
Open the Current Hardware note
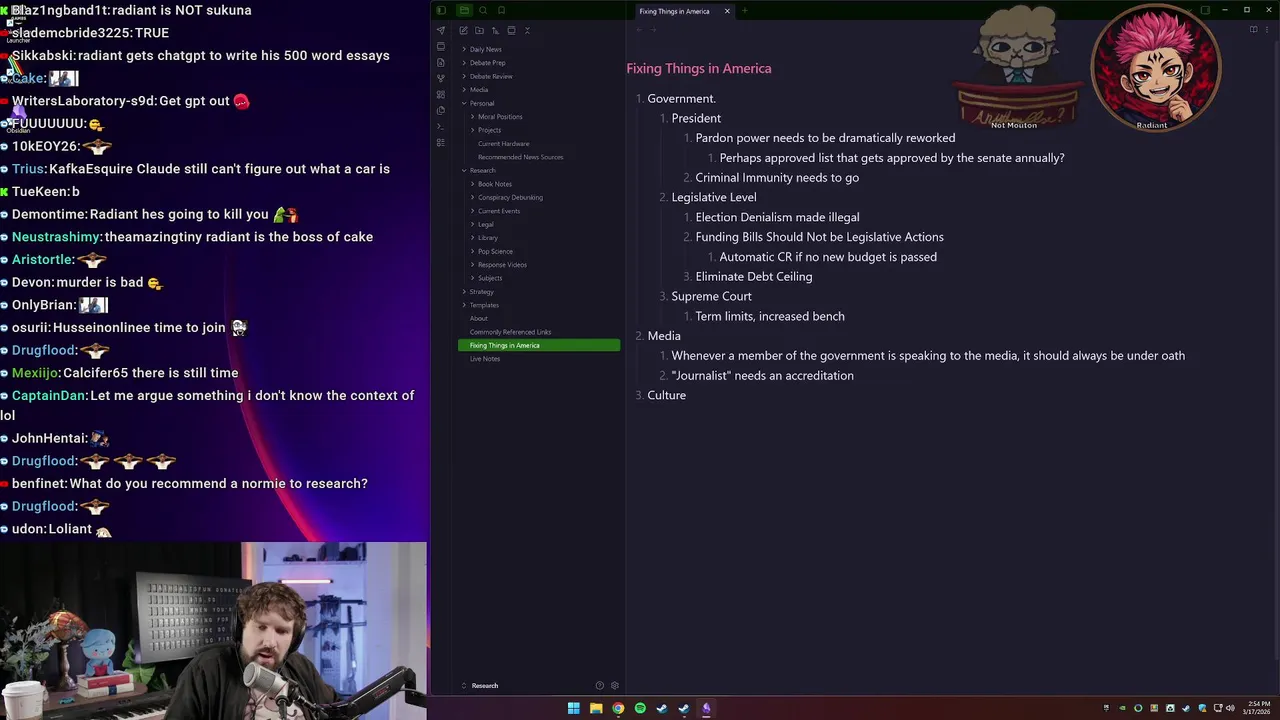tap(503, 143)
